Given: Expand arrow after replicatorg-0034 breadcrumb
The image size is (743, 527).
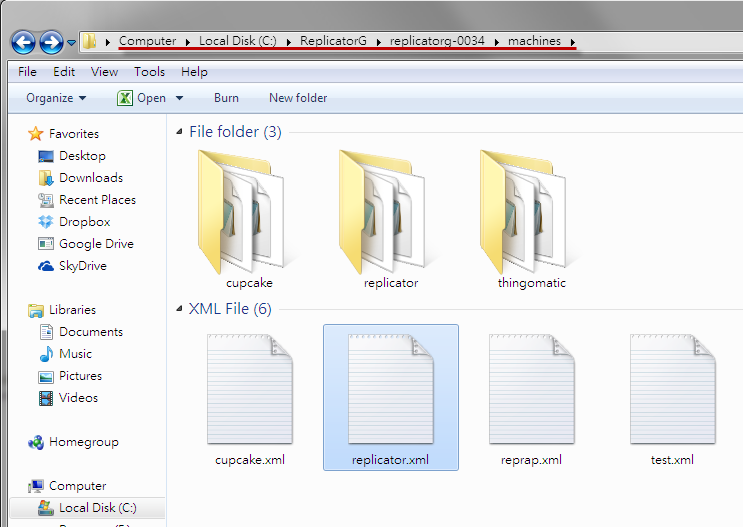Looking at the screenshot, I should (x=497, y=42).
